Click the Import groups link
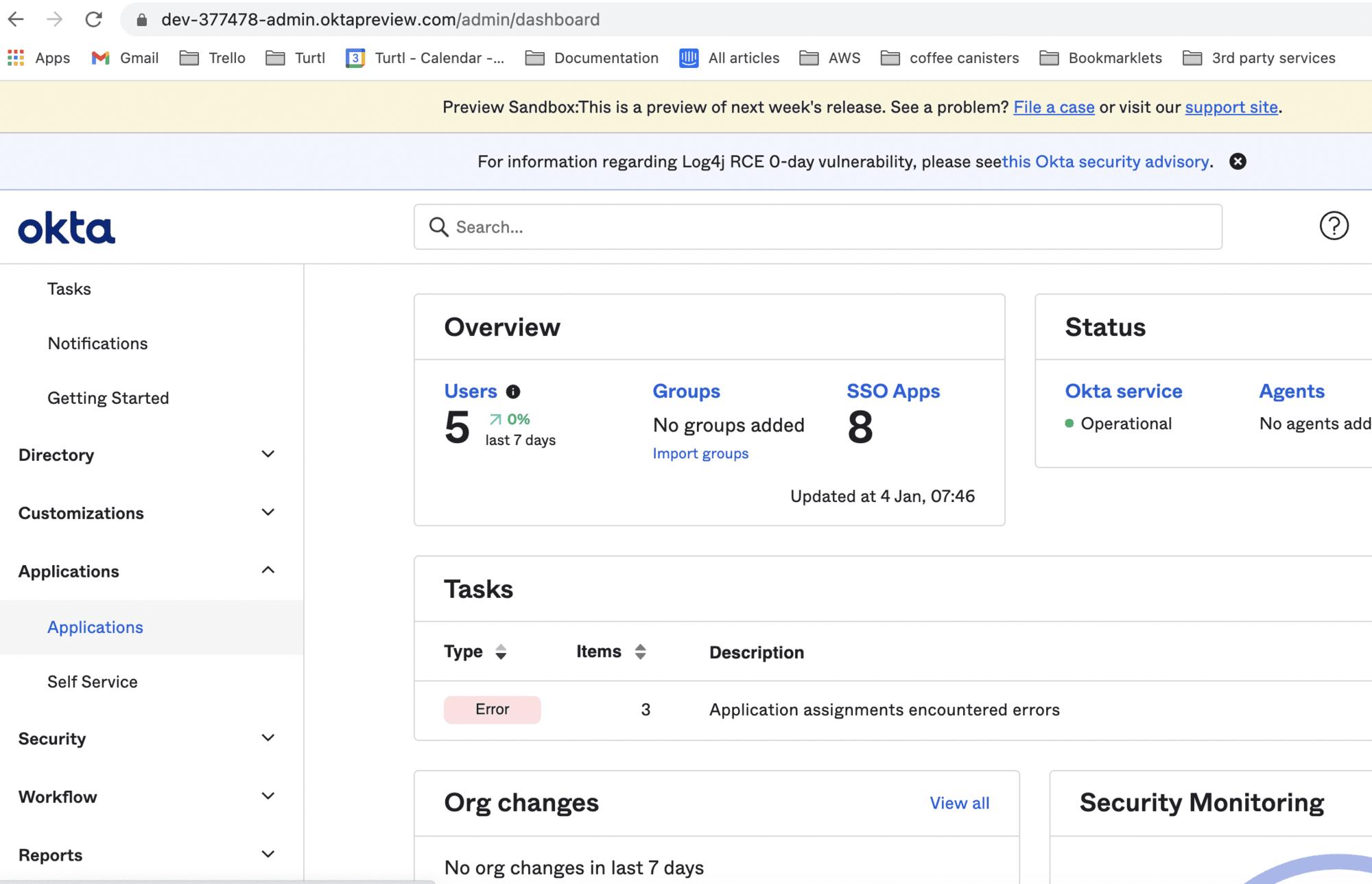1372x884 pixels. click(x=700, y=453)
